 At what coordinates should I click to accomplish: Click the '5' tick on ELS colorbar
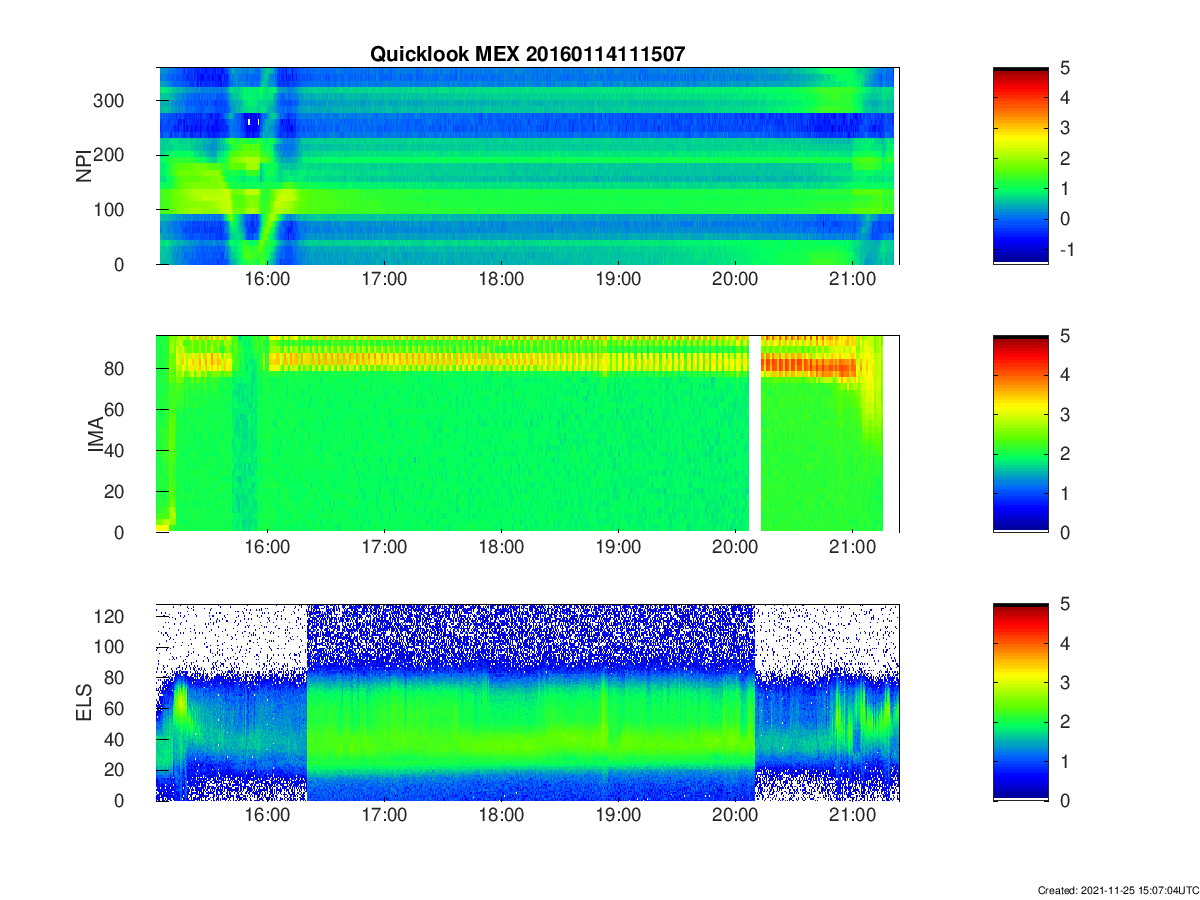tap(1066, 604)
